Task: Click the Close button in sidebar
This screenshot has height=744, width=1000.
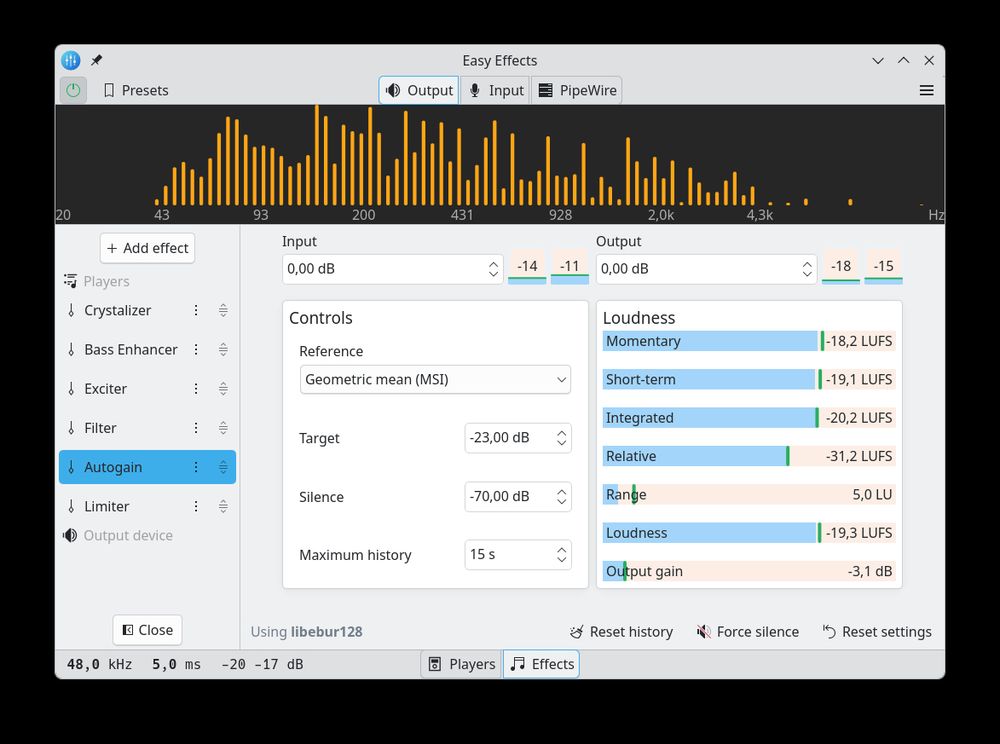Action: (147, 630)
